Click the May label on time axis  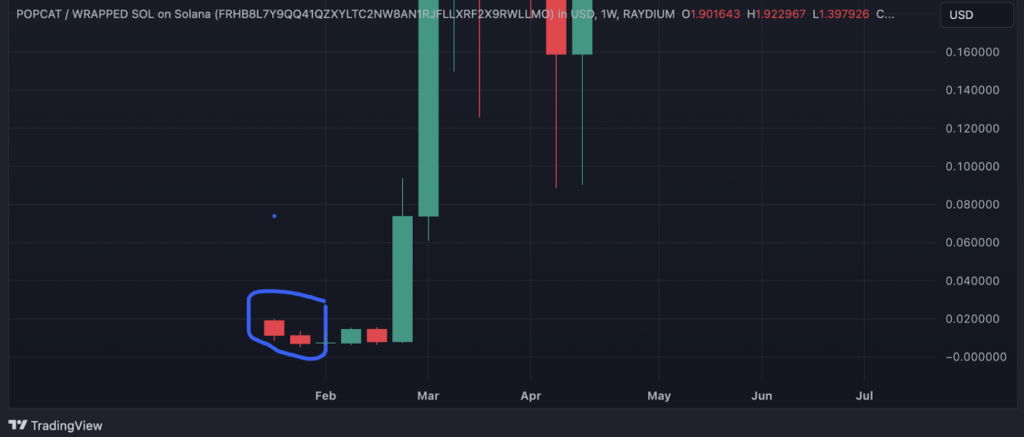coord(659,396)
